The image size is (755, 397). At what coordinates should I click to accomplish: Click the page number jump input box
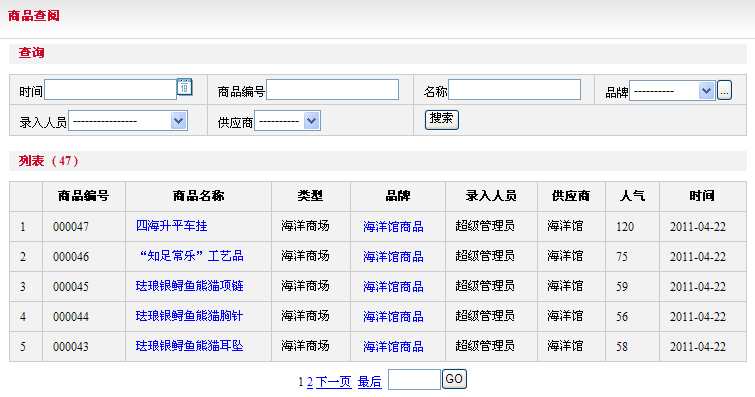414,380
